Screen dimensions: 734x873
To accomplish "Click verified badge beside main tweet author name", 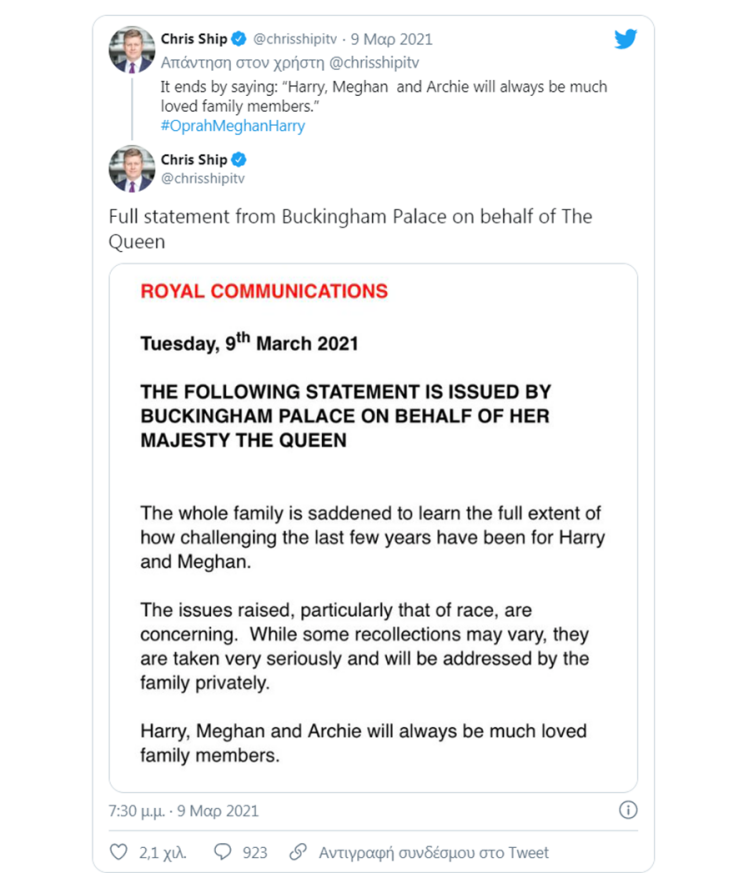I will coord(239,160).
